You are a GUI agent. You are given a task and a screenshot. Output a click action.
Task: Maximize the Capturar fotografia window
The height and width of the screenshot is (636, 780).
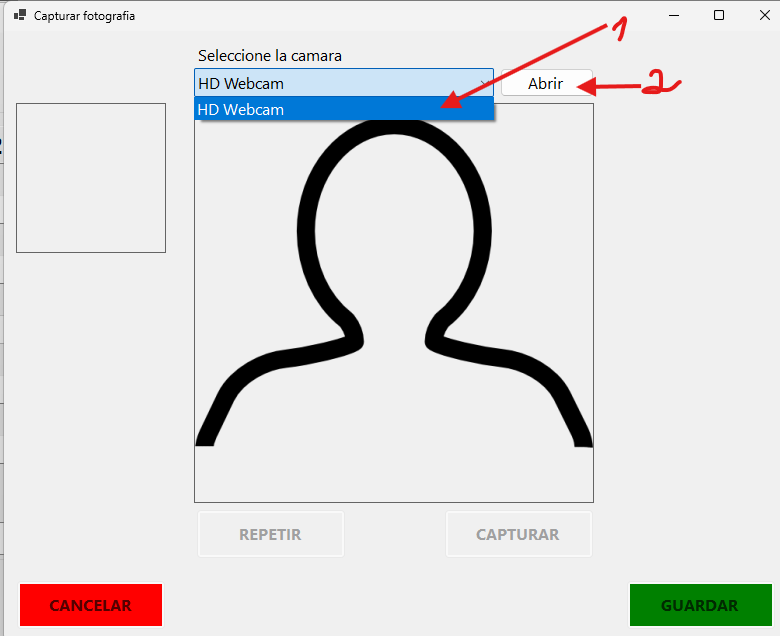pyautogui.click(x=718, y=16)
